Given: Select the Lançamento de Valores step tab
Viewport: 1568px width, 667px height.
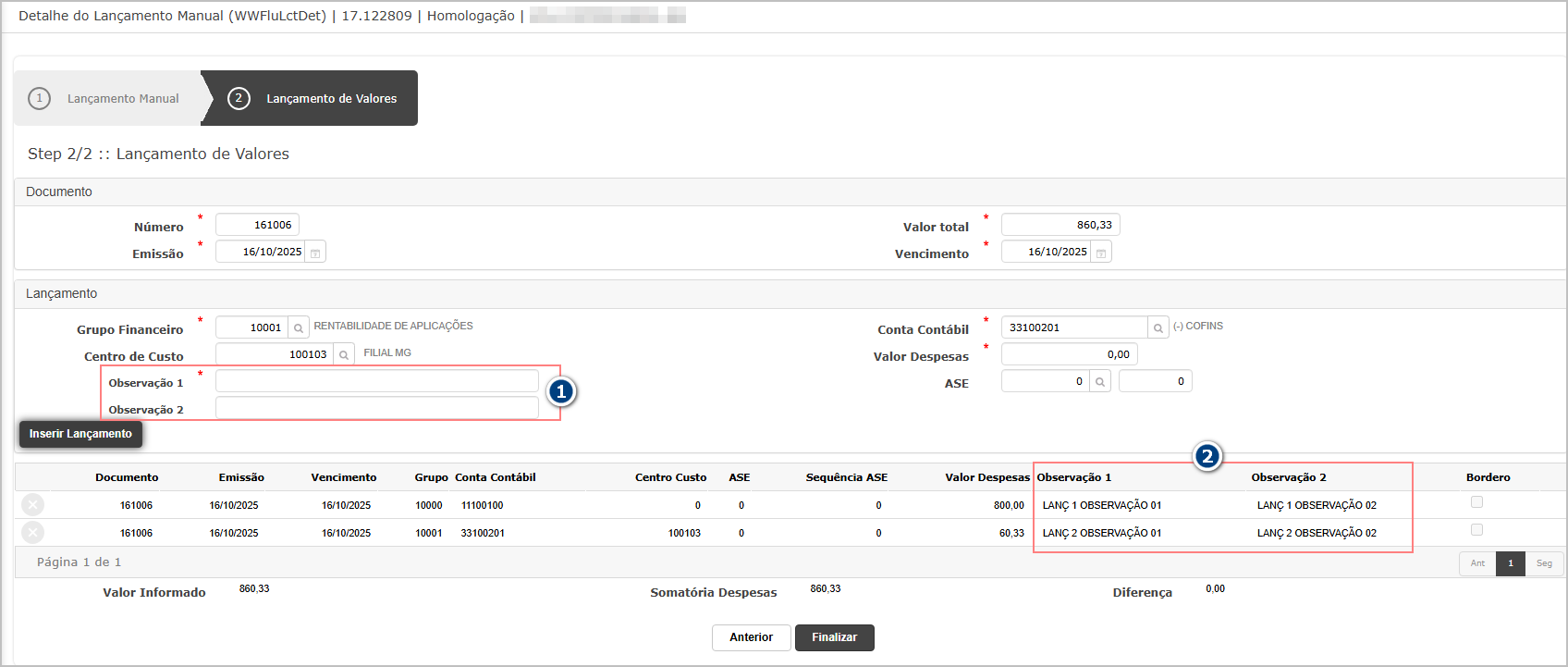Looking at the screenshot, I should (x=314, y=98).
